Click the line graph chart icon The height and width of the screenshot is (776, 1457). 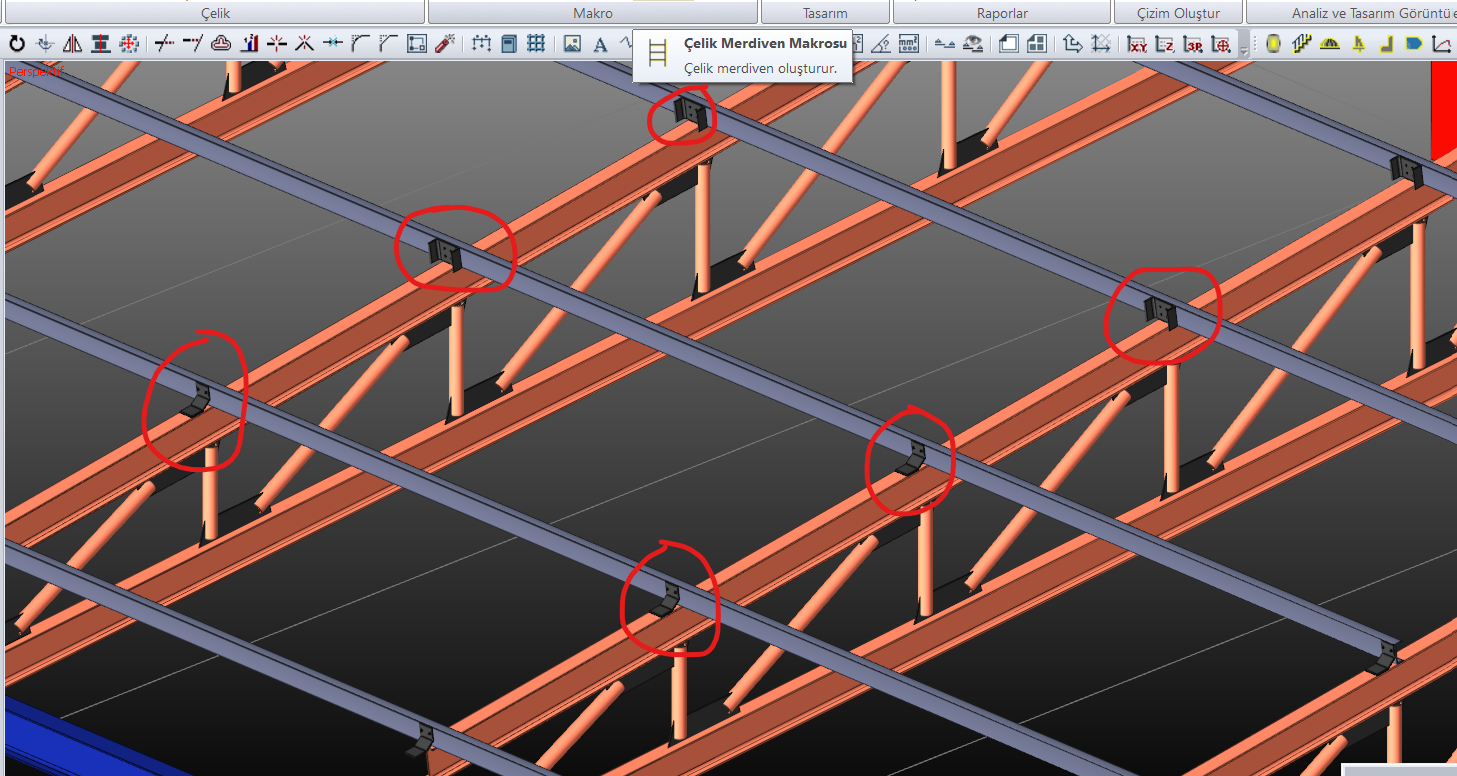coord(1442,44)
